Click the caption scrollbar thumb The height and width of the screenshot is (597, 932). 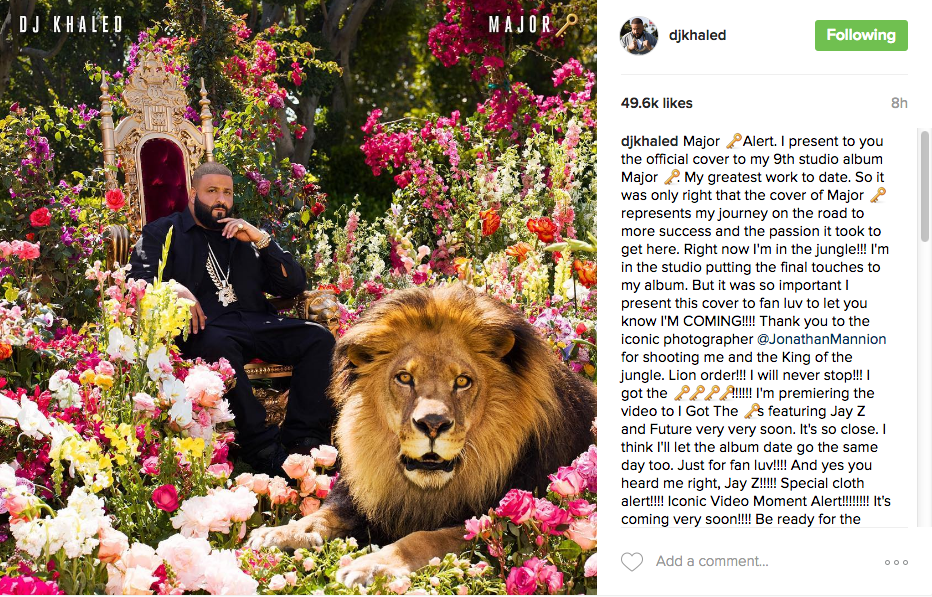pos(924,186)
